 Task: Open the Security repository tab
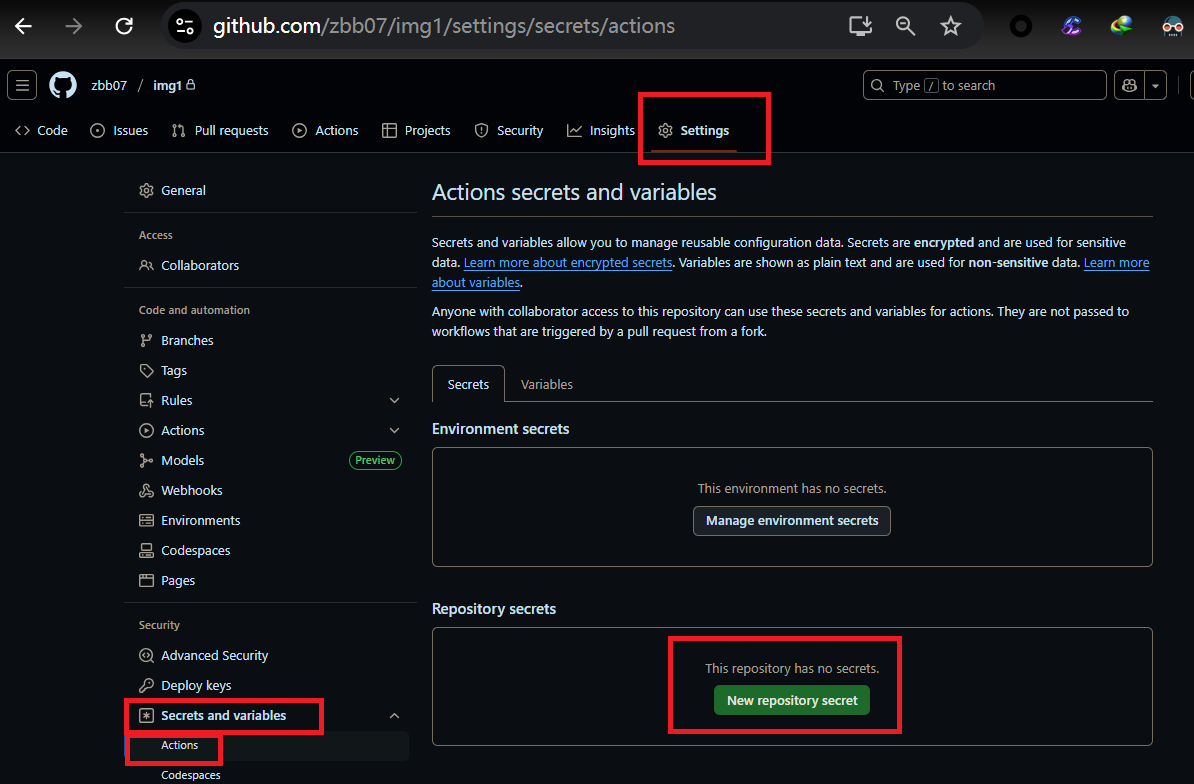509,130
